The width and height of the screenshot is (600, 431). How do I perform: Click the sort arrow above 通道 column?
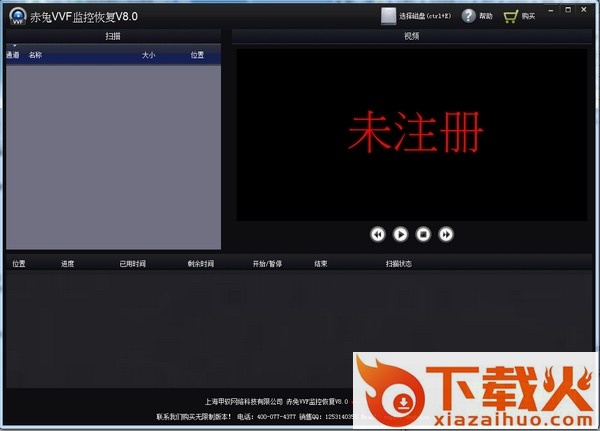point(15,46)
